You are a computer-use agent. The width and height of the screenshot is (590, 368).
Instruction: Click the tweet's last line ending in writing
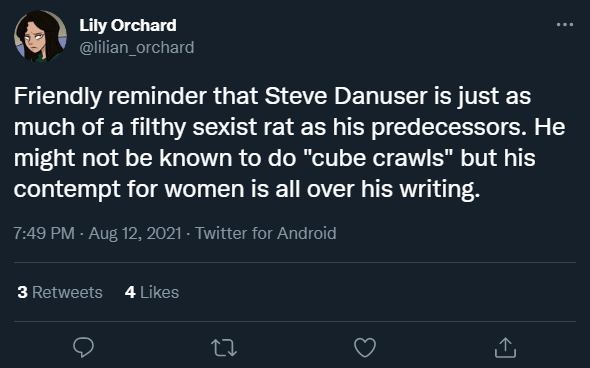click(247, 189)
